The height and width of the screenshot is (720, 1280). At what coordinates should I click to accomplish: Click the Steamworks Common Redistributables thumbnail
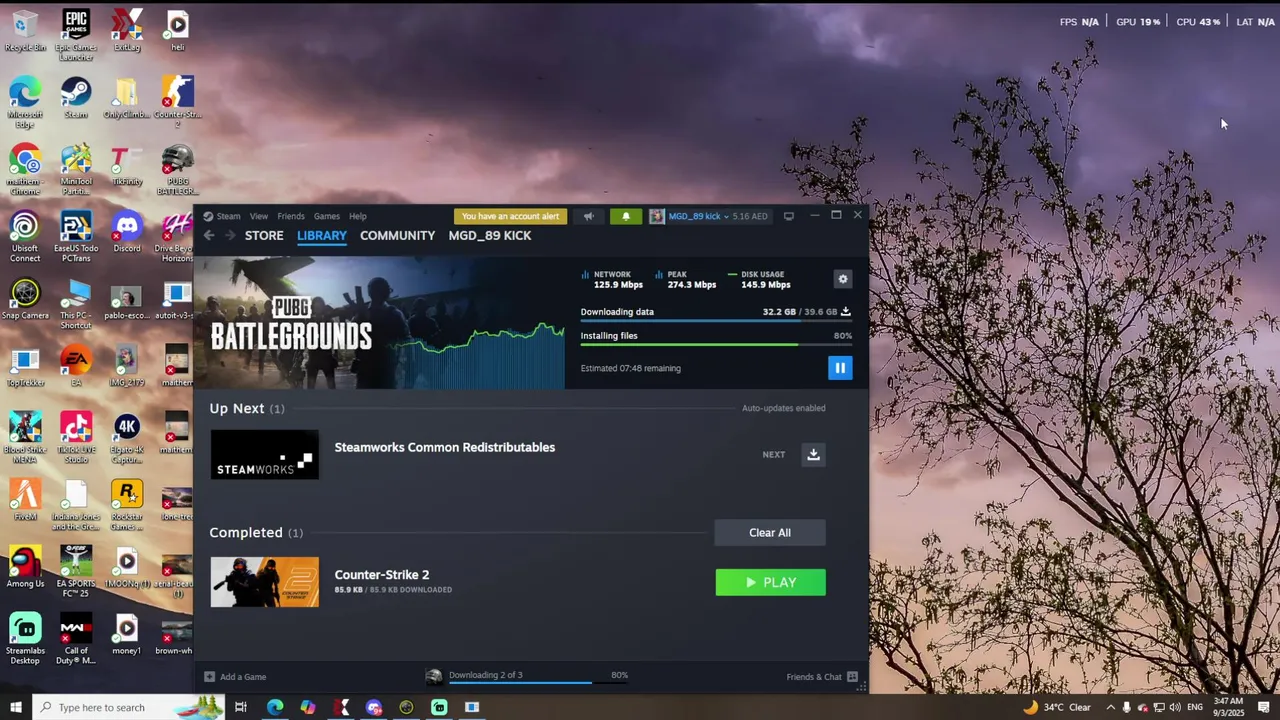264,455
